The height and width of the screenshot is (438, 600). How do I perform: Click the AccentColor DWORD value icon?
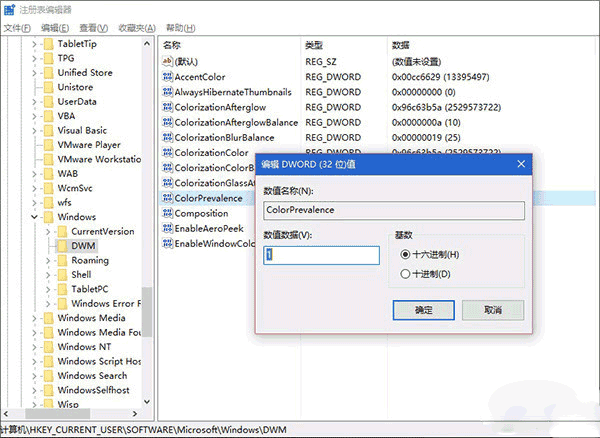click(x=167, y=77)
